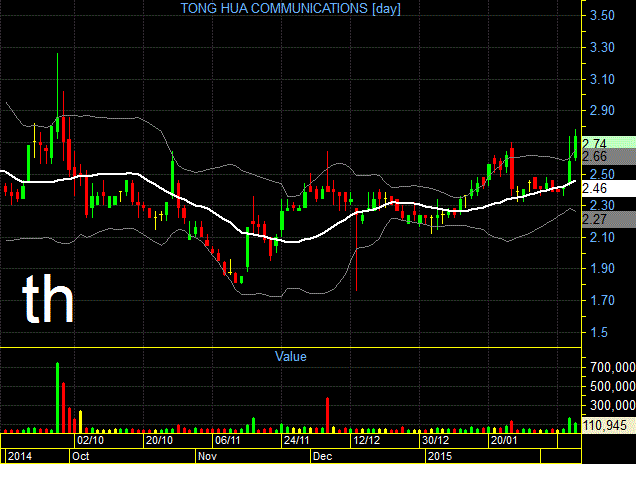Click the 110,945 current volume tag
The height and width of the screenshot is (484, 636).
click(609, 425)
